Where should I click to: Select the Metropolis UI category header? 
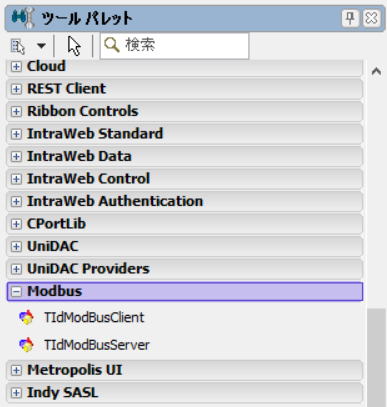click(x=184, y=370)
